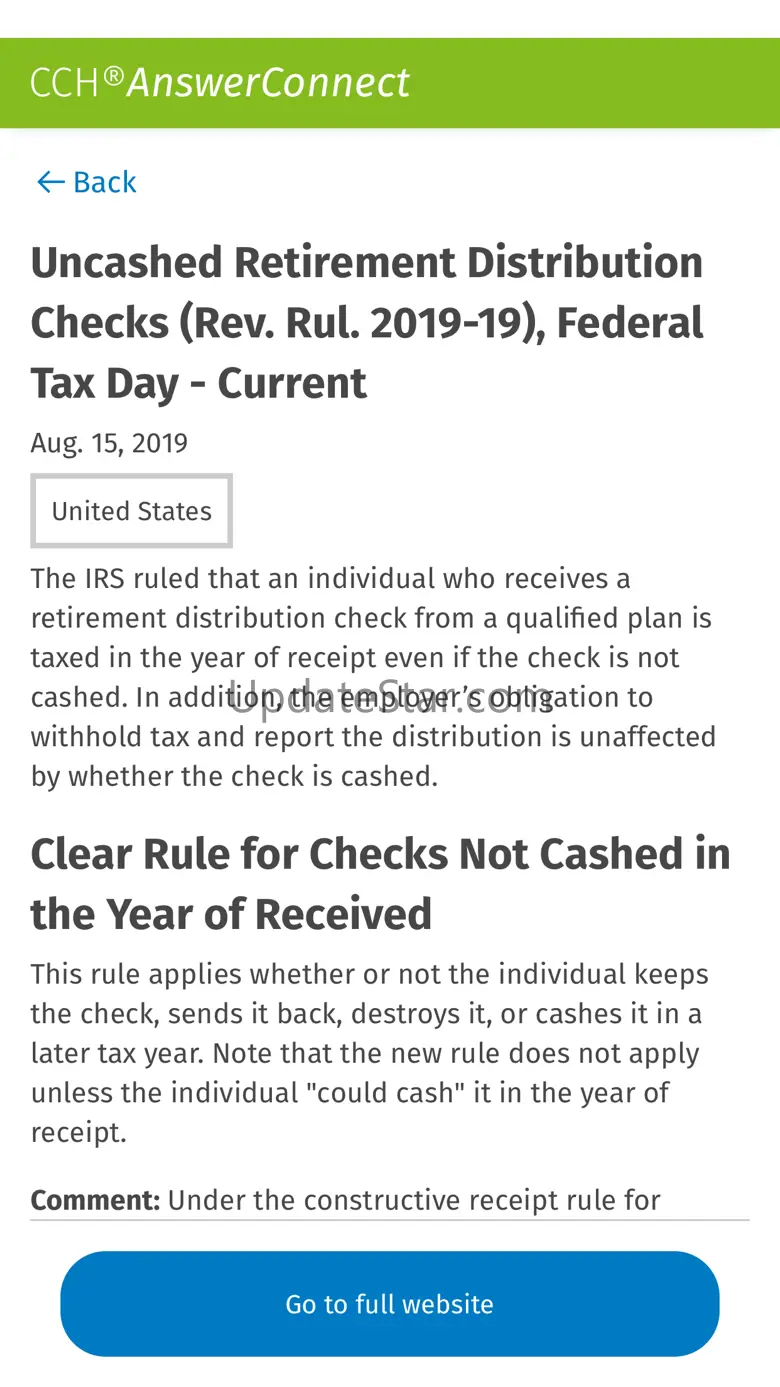The height and width of the screenshot is (1387, 780).
Task: Tap the Aug. 15, 2019 publication date
Action: tap(109, 443)
